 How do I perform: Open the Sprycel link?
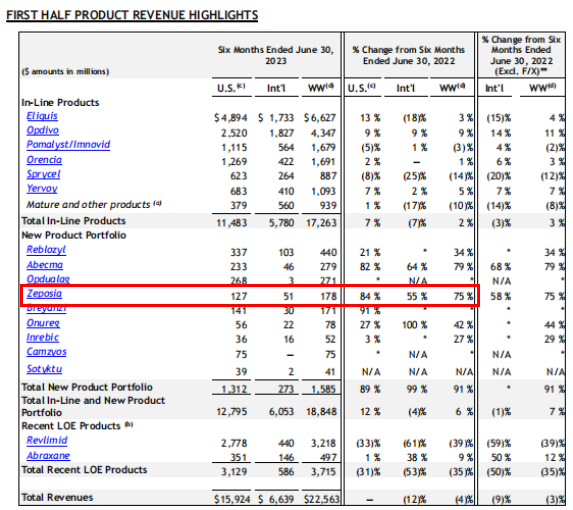coord(43,174)
